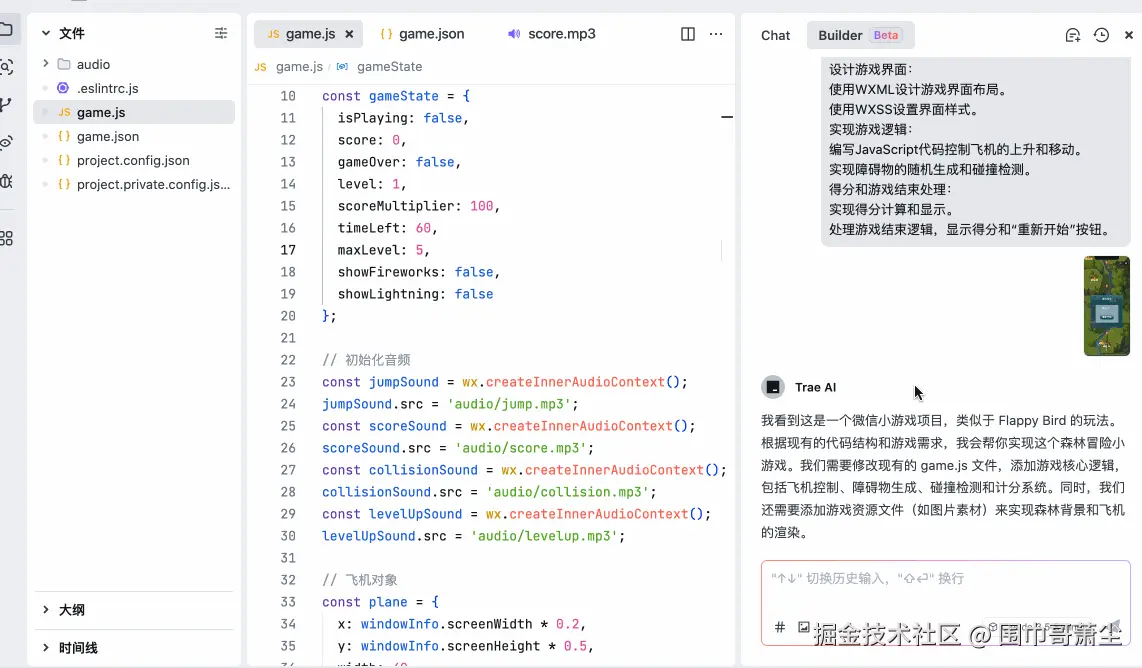Open file panel filter settings icon
This screenshot has width=1142, height=668.
tap(221, 33)
